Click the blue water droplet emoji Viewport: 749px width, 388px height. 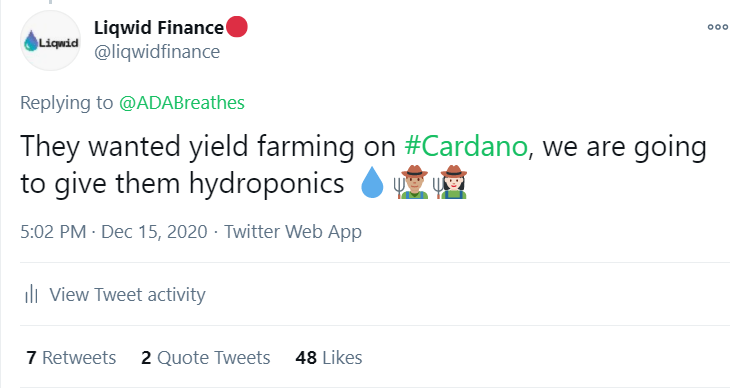pos(372,183)
